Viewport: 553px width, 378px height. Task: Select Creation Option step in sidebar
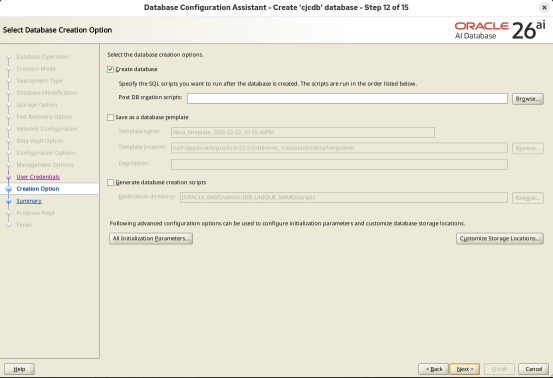click(38, 189)
